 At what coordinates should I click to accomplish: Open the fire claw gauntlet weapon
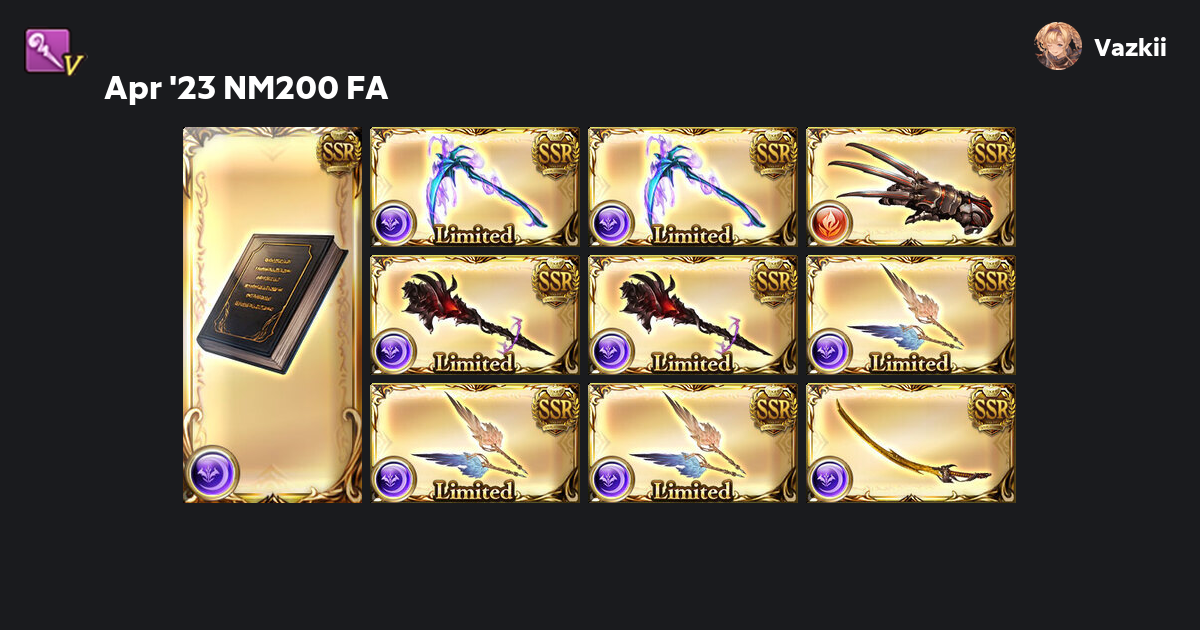tap(911, 187)
